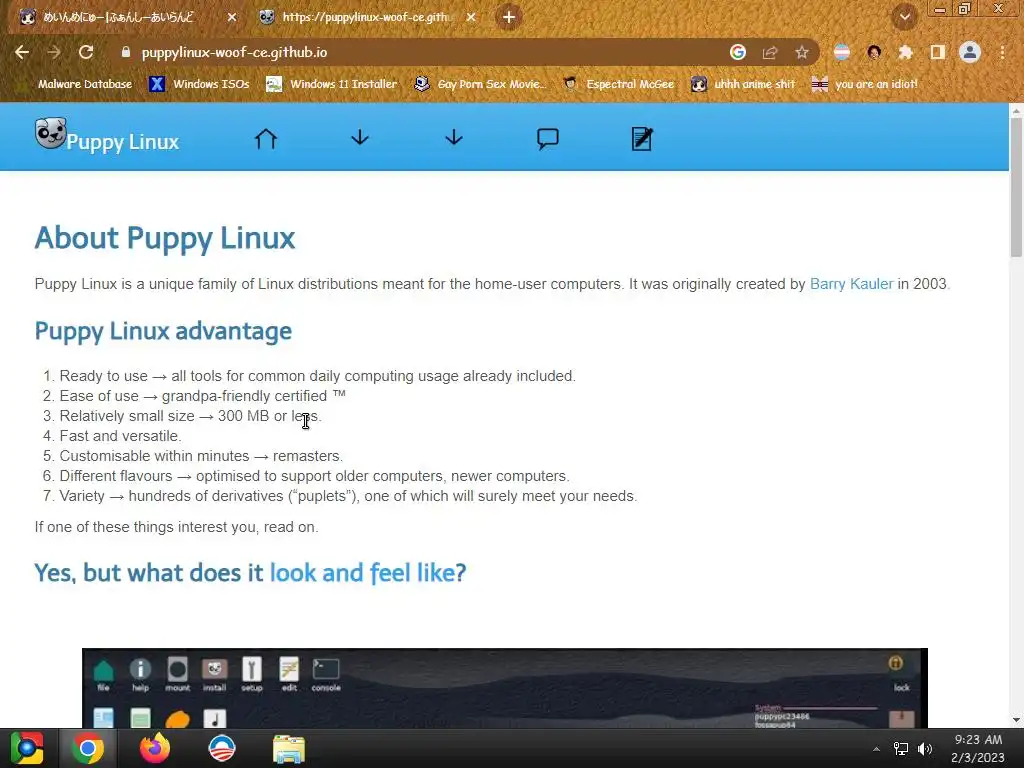Click the Puppy Linux logo

pos(50,133)
